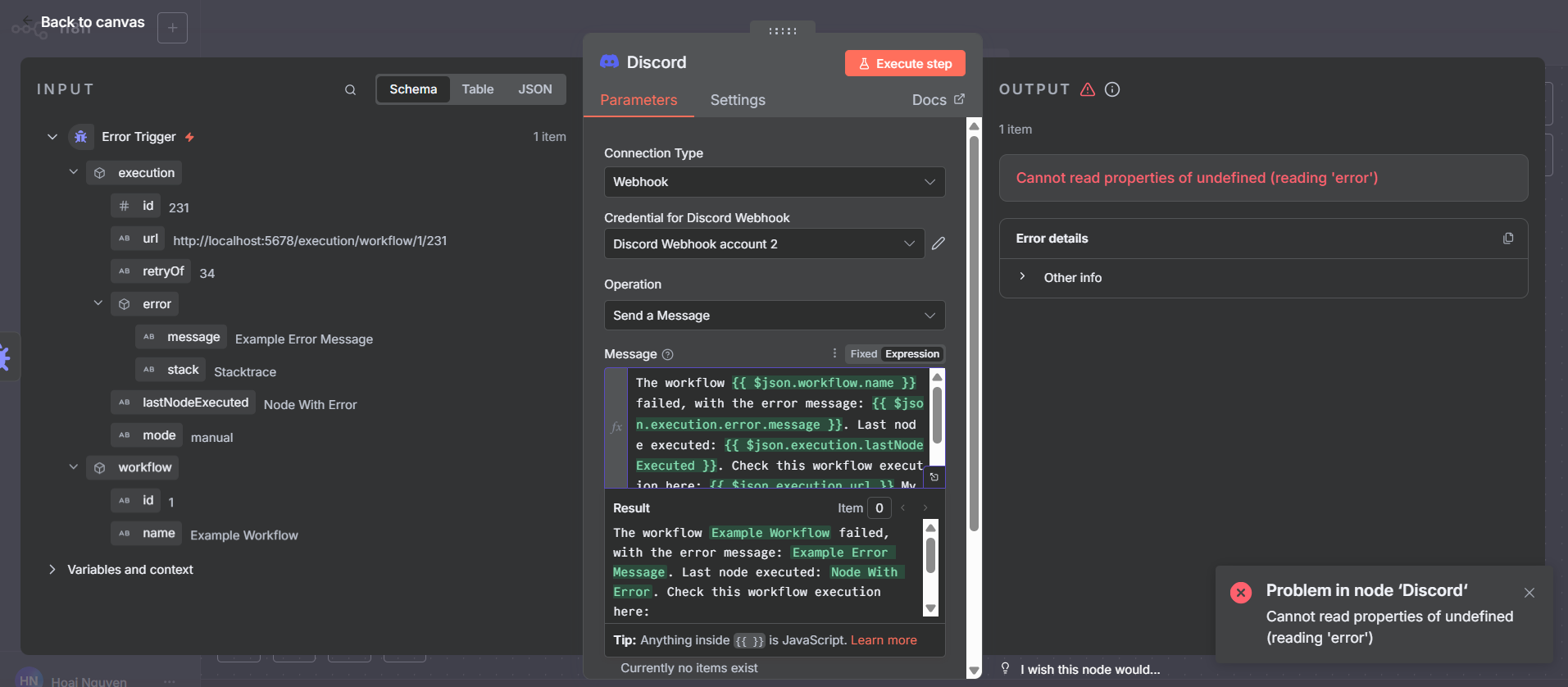Click the expand expression editor icon
The height and width of the screenshot is (687, 1568).
tap(934, 477)
